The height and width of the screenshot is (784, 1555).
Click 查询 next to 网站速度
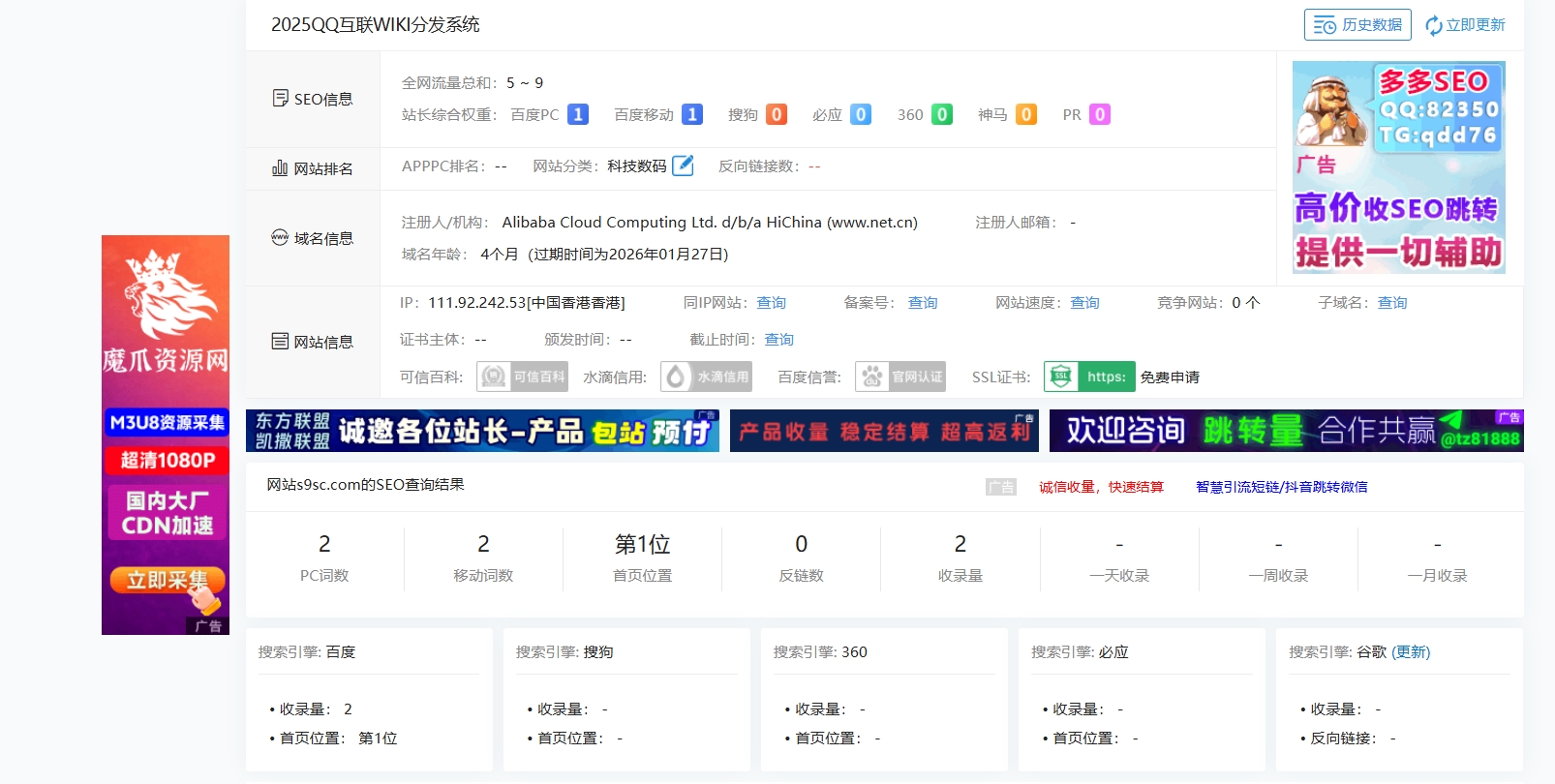pos(1084,303)
